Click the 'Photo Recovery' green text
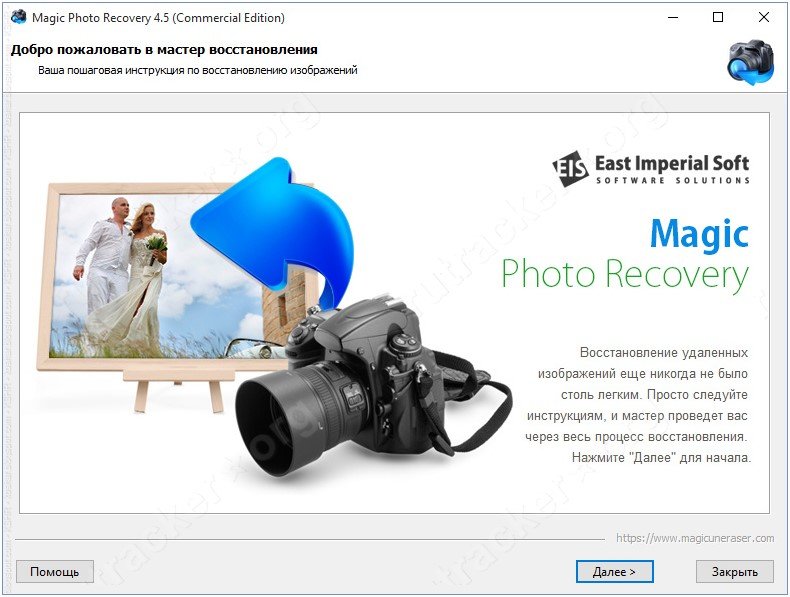Image resolution: width=790 pixels, height=597 pixels. point(625,275)
